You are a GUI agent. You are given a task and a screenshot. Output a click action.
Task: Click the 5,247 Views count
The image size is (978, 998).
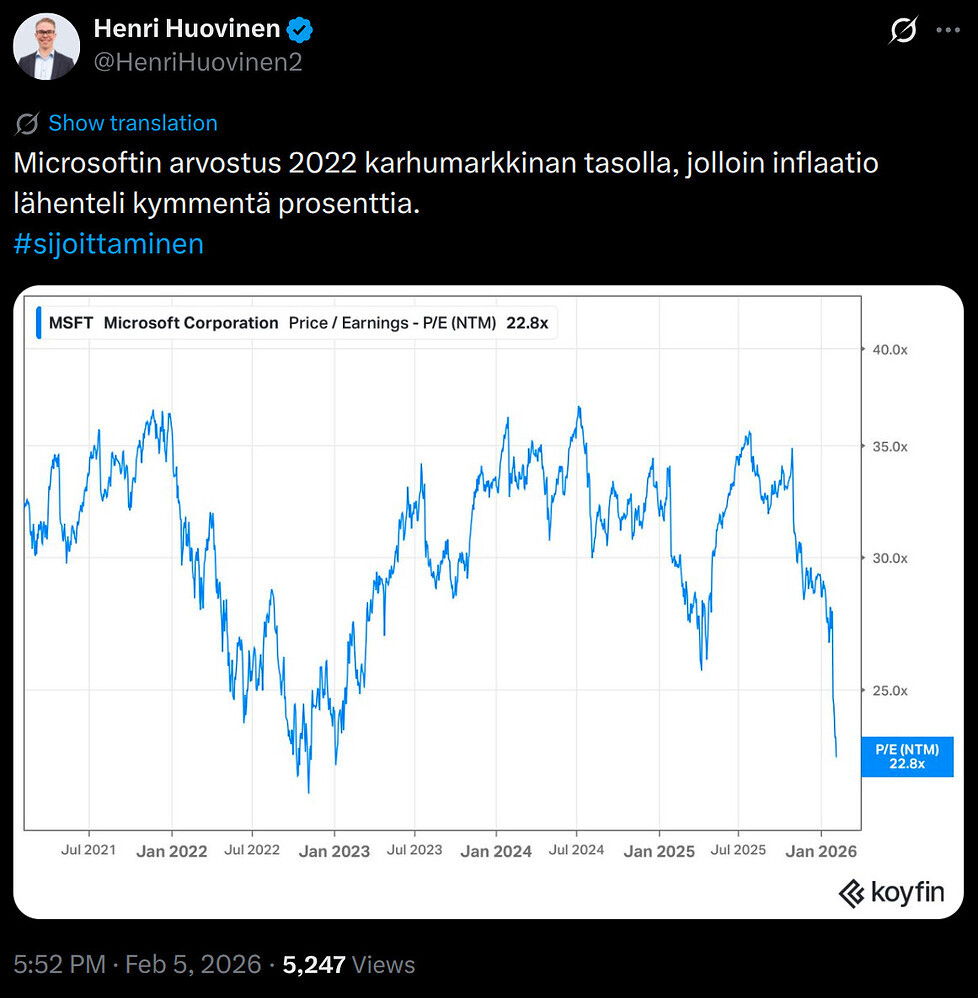(x=348, y=964)
